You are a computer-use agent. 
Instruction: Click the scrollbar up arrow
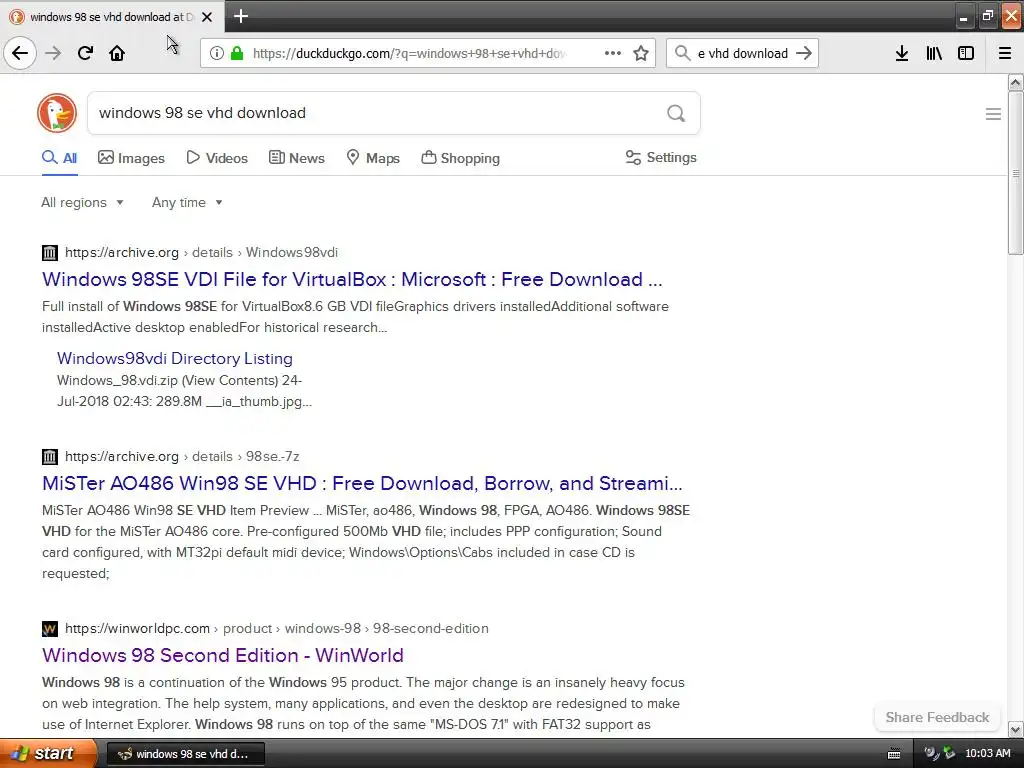click(1015, 82)
